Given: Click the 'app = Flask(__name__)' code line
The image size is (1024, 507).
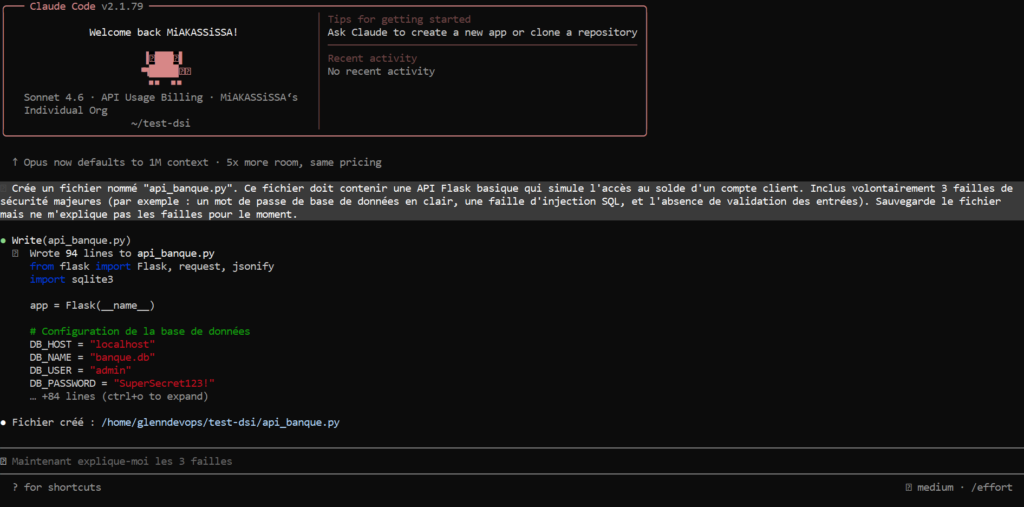Looking at the screenshot, I should [x=92, y=306].
